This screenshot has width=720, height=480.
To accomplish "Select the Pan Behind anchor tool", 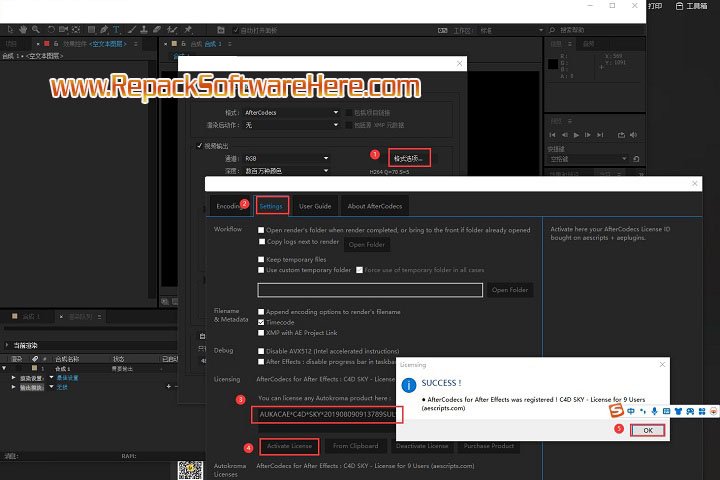I will click(76, 30).
